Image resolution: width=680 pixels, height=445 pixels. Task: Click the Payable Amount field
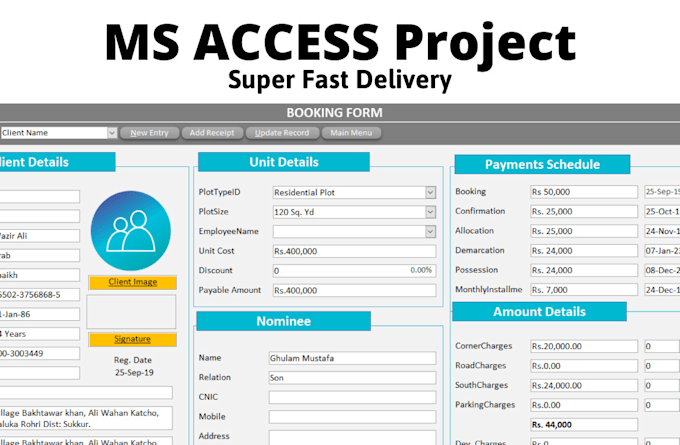click(354, 290)
